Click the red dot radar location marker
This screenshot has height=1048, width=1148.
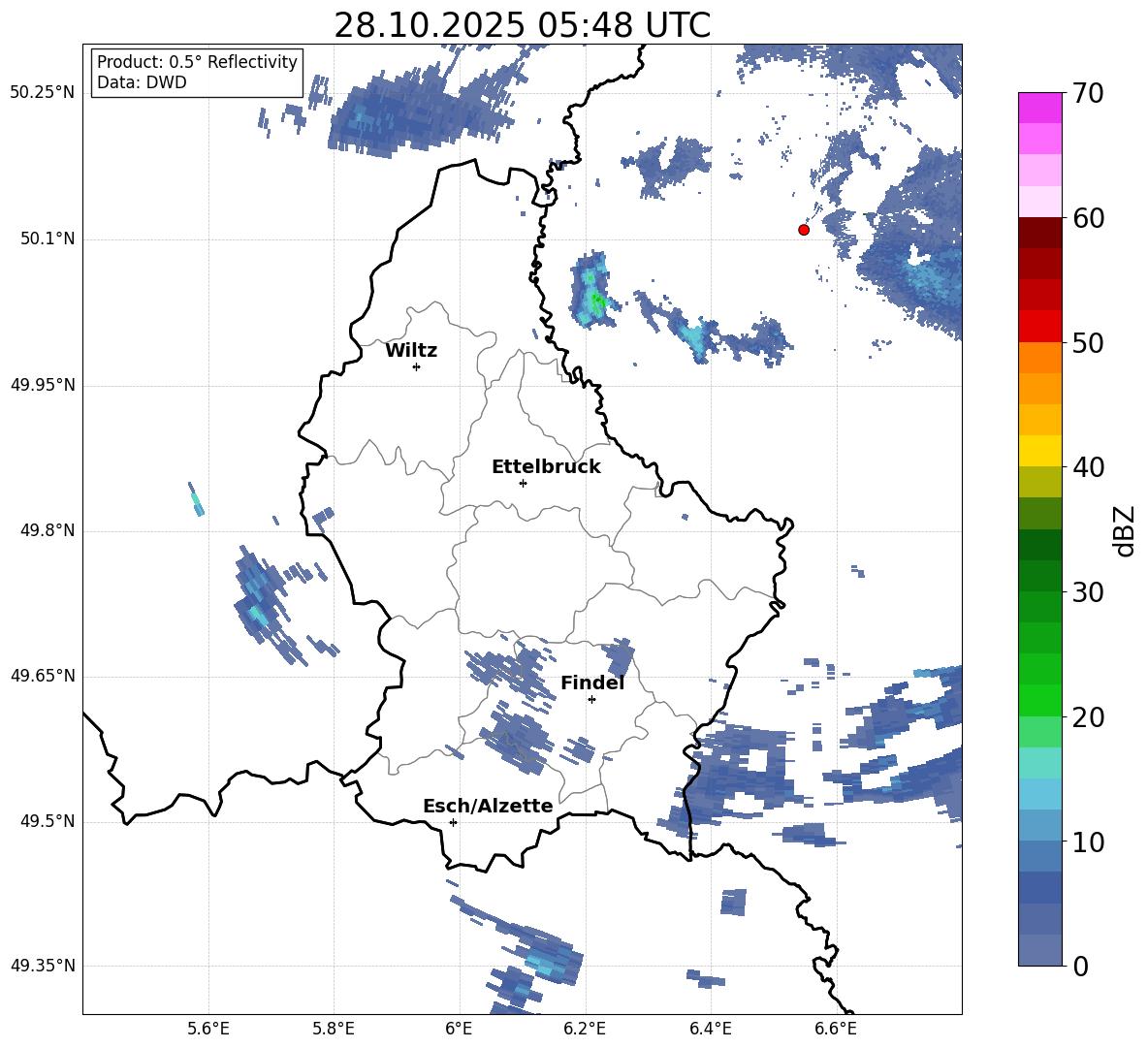click(x=804, y=230)
